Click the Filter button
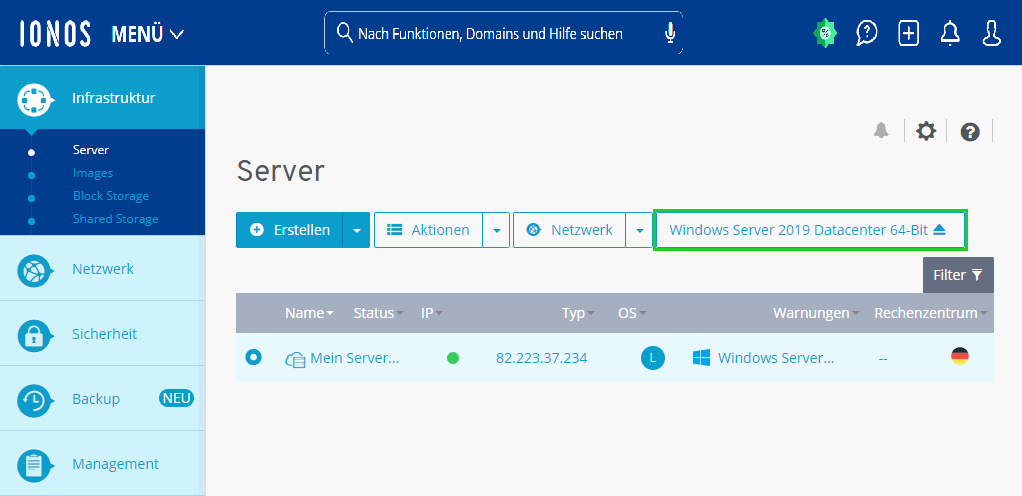 958,275
